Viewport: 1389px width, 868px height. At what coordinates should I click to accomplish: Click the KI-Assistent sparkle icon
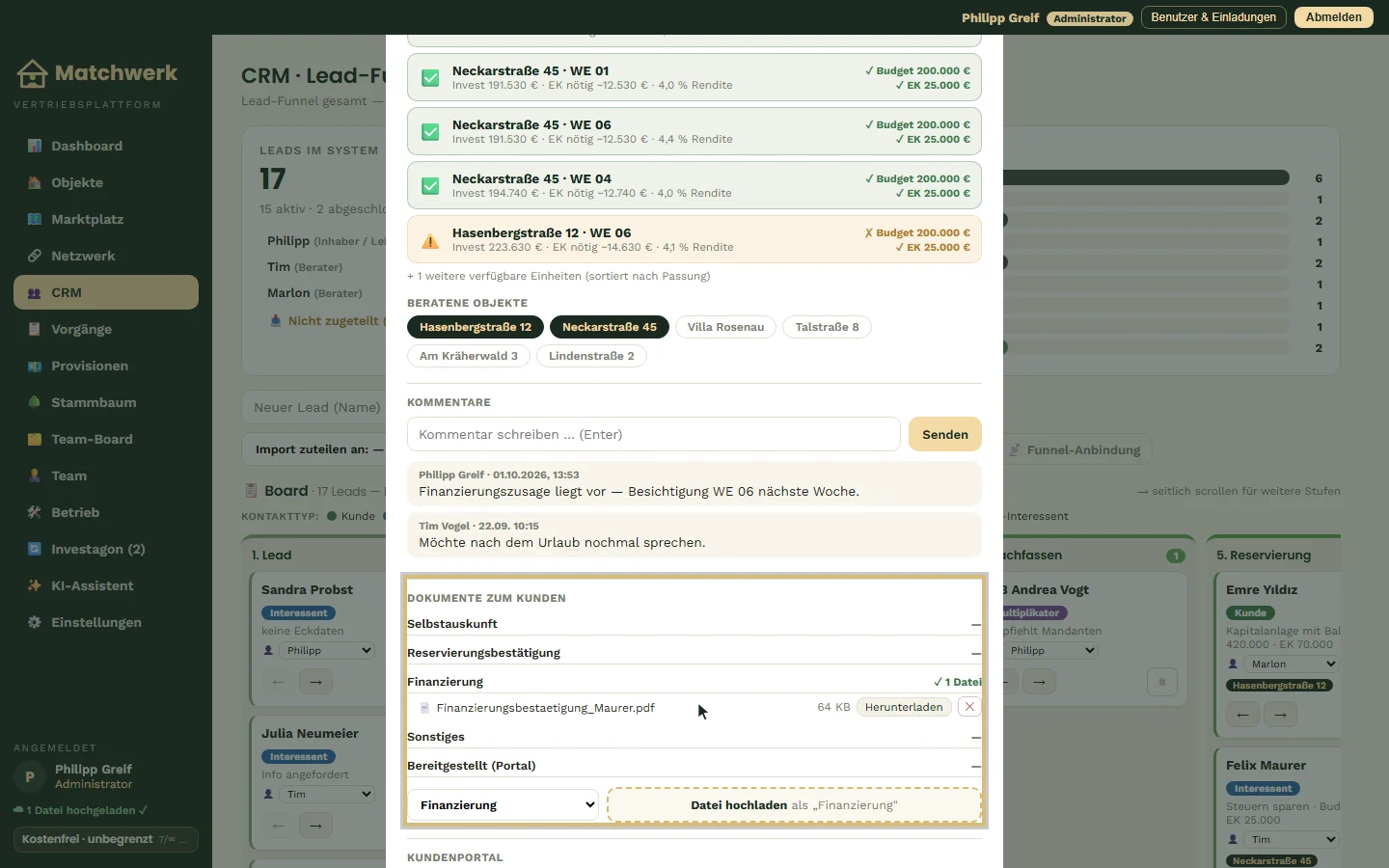click(x=35, y=586)
